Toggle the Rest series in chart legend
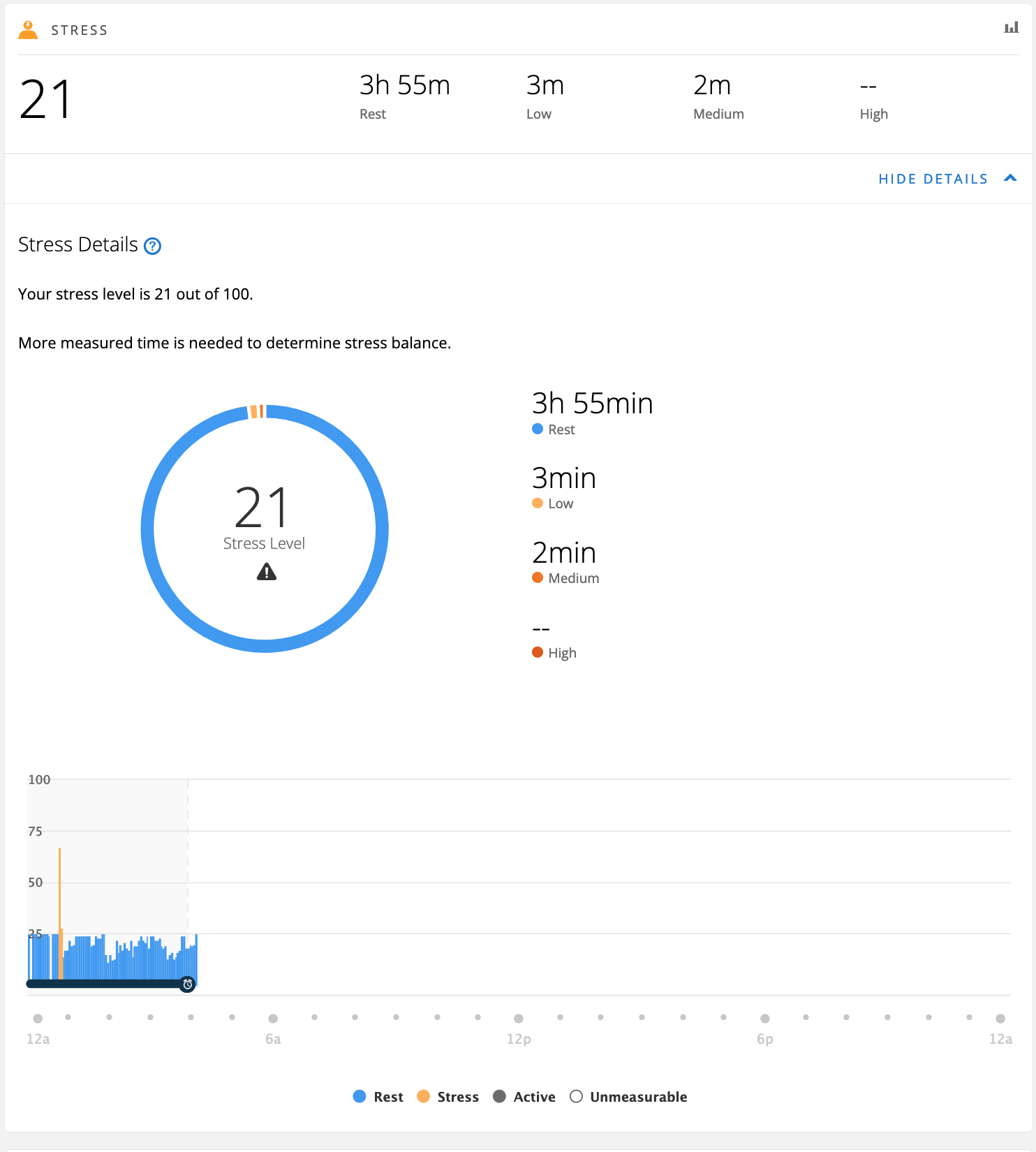The height and width of the screenshot is (1152, 1036). tap(378, 1097)
